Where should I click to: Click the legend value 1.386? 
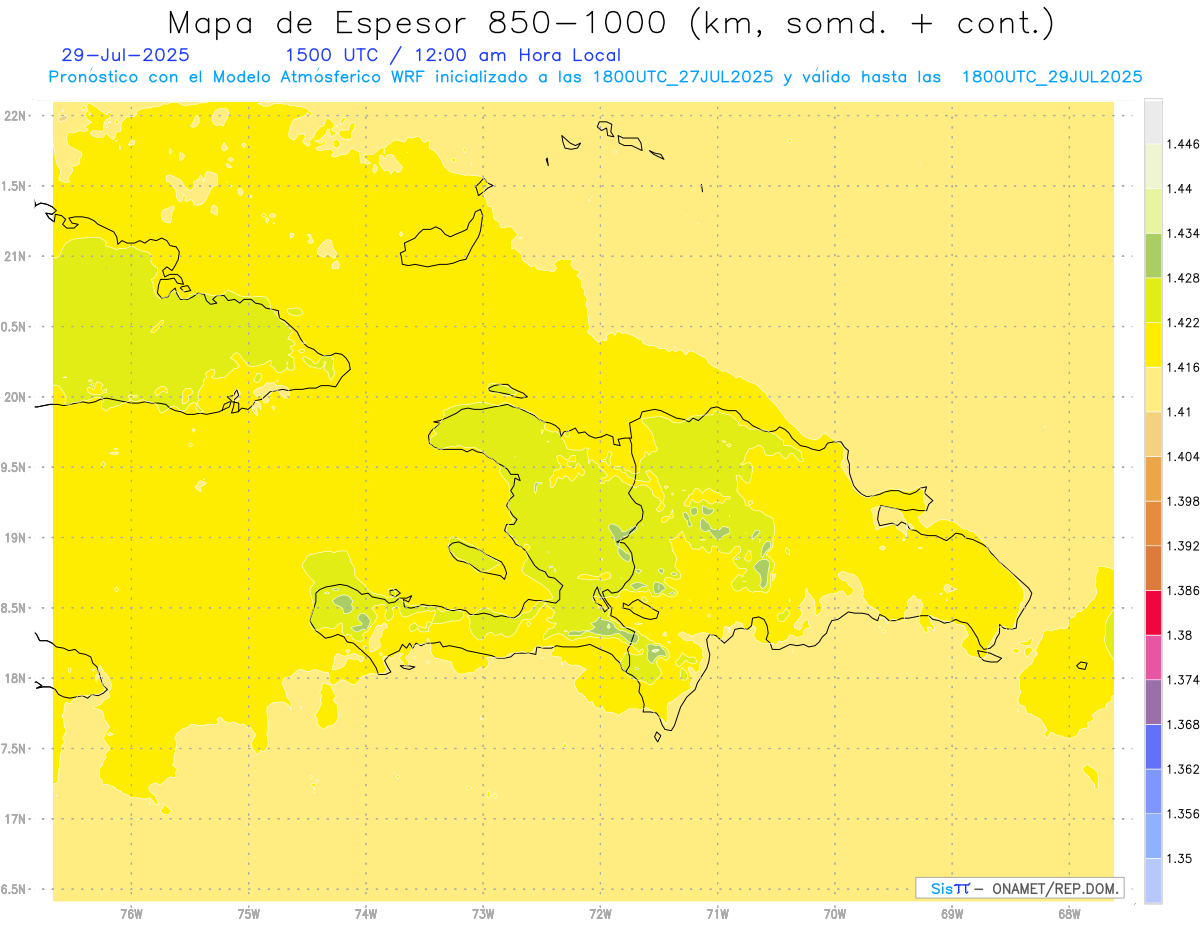[x=1184, y=590]
